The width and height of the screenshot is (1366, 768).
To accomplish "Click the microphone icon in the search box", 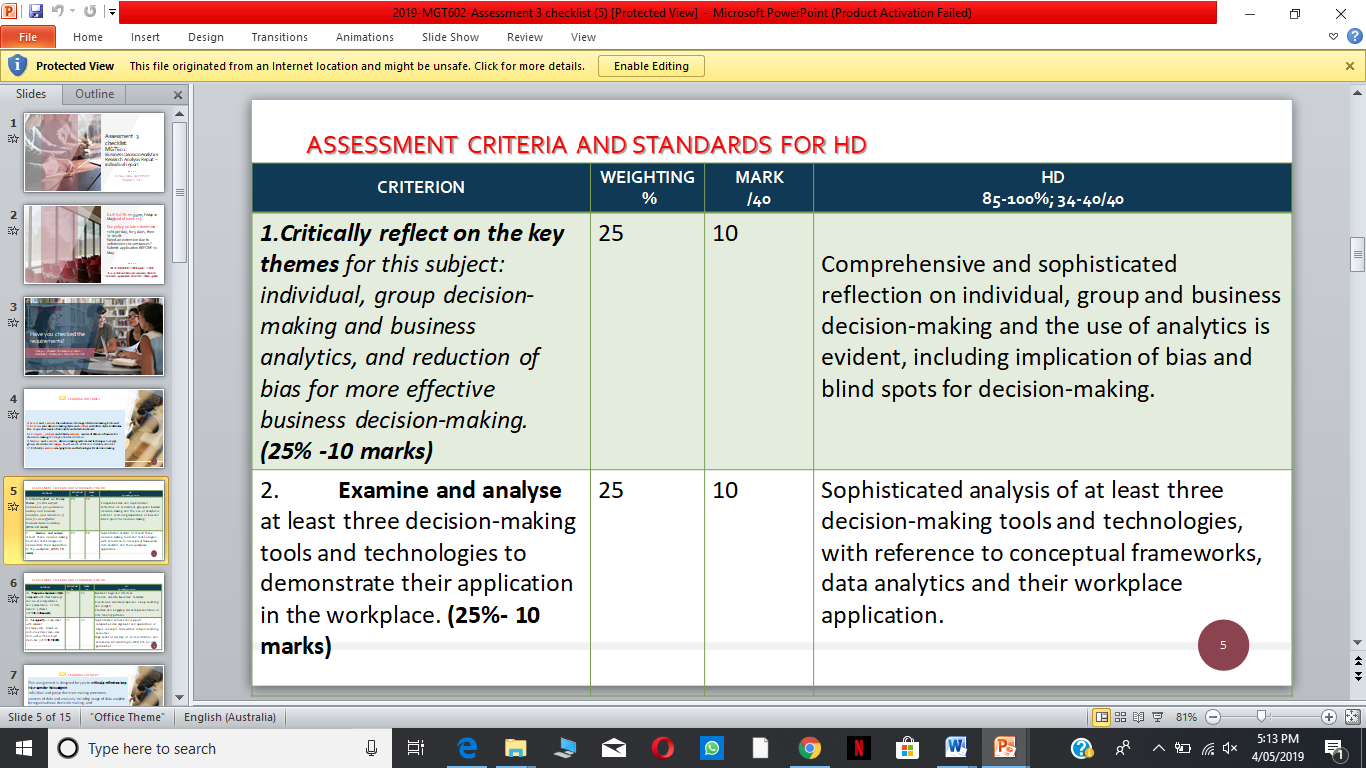I will click(x=372, y=748).
